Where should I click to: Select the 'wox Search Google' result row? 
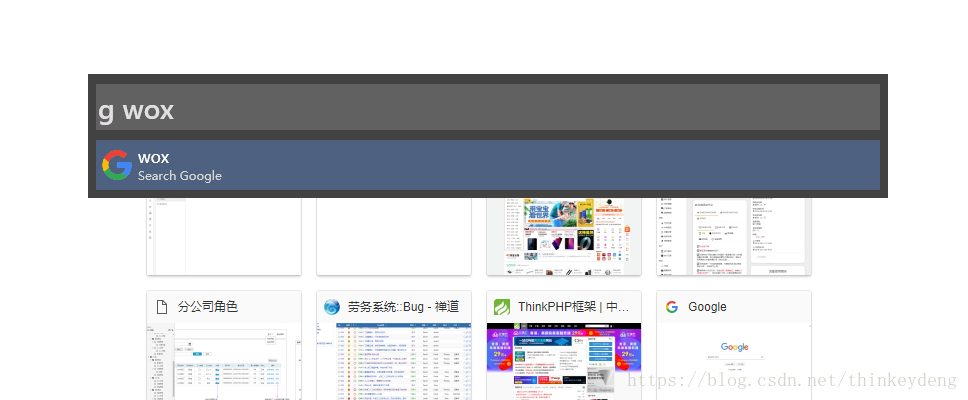488,165
